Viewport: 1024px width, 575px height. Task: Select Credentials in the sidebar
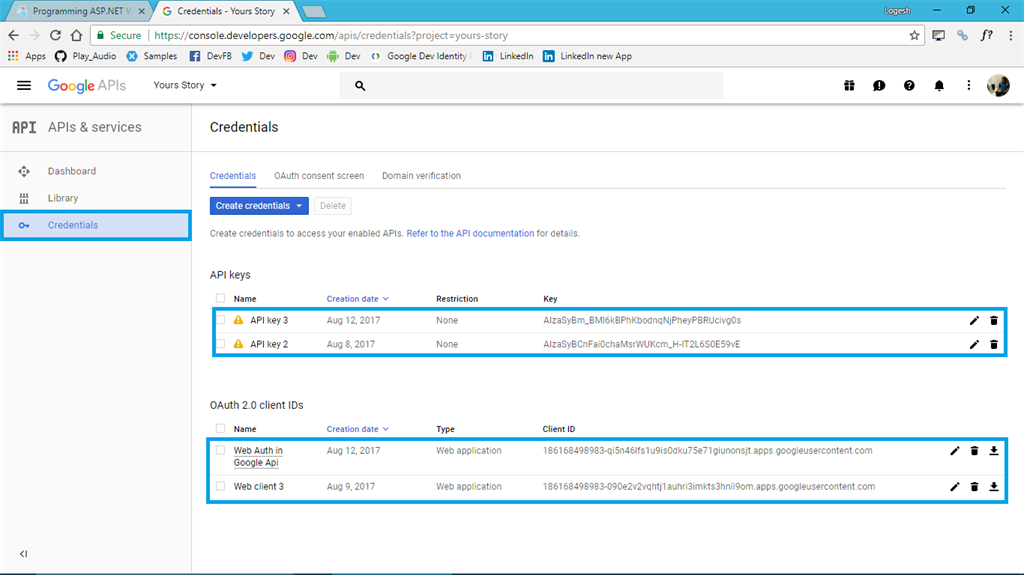tap(96, 225)
